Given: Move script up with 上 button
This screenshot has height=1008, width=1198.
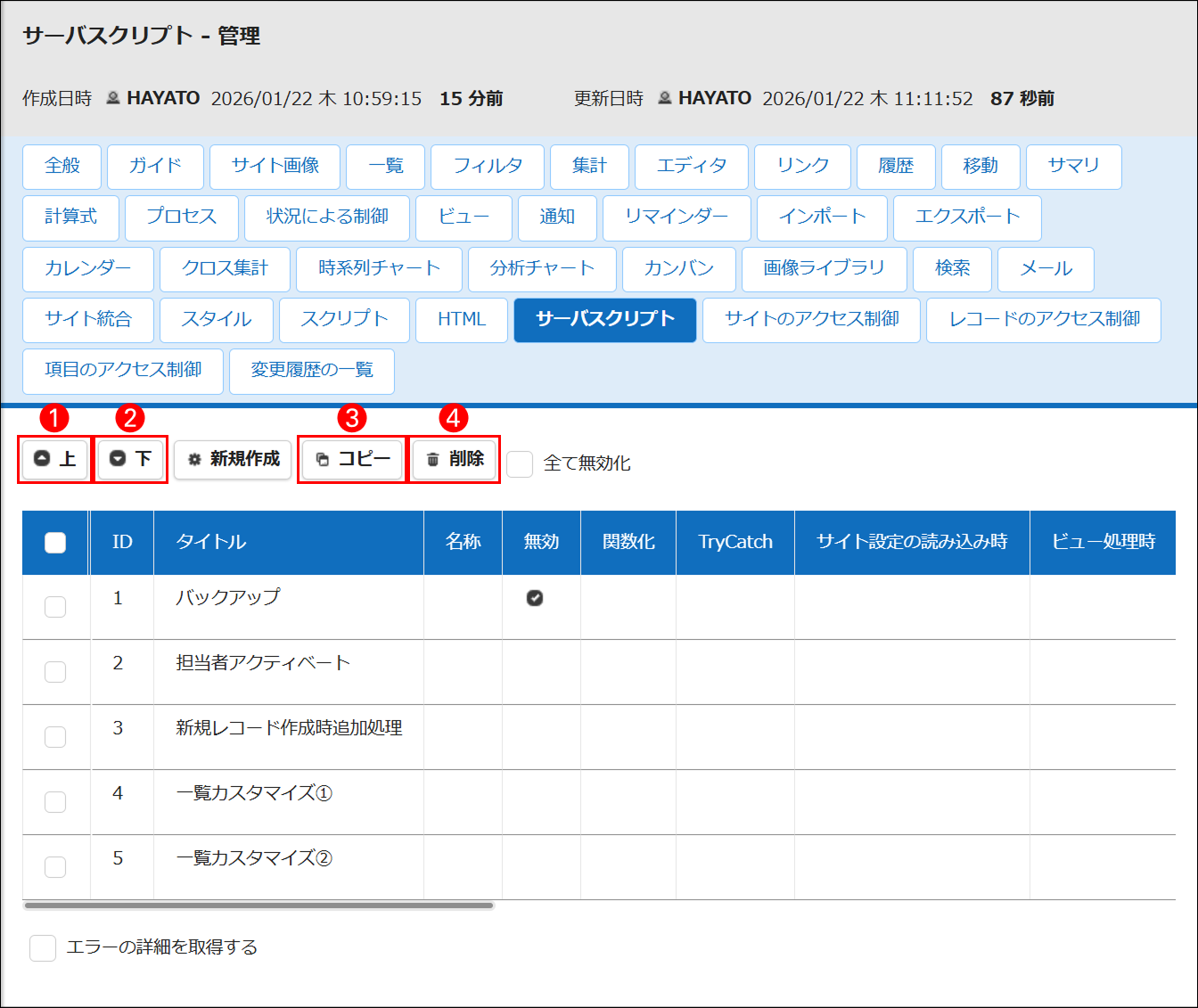Looking at the screenshot, I should (55, 459).
